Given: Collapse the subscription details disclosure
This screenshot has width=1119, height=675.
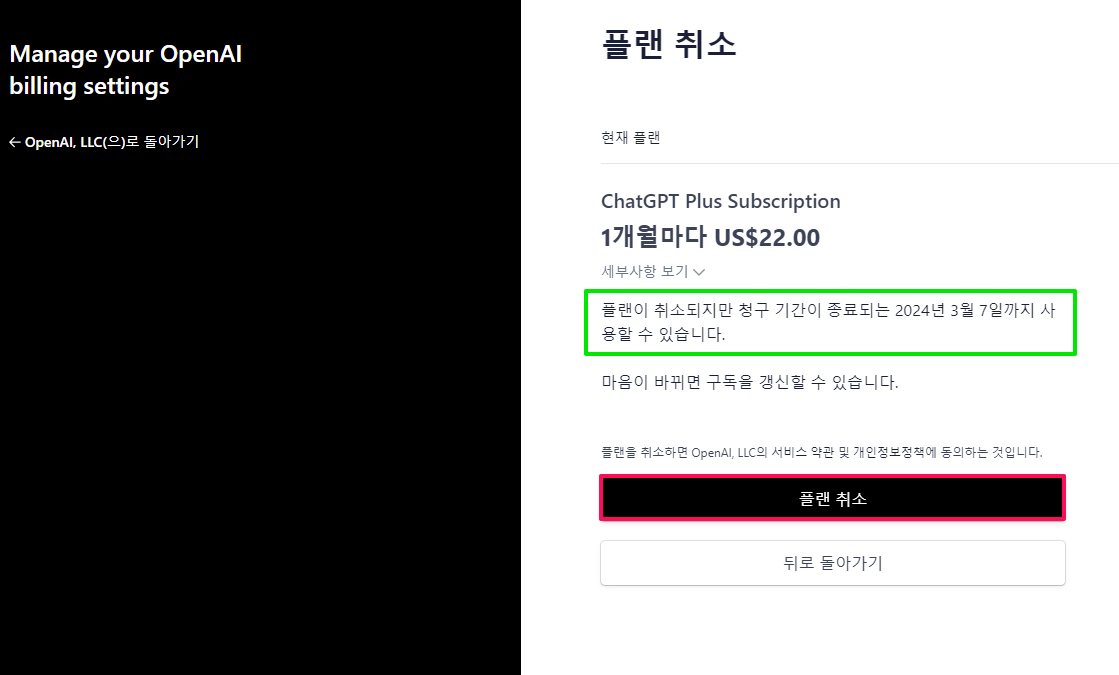Looking at the screenshot, I should 653,272.
